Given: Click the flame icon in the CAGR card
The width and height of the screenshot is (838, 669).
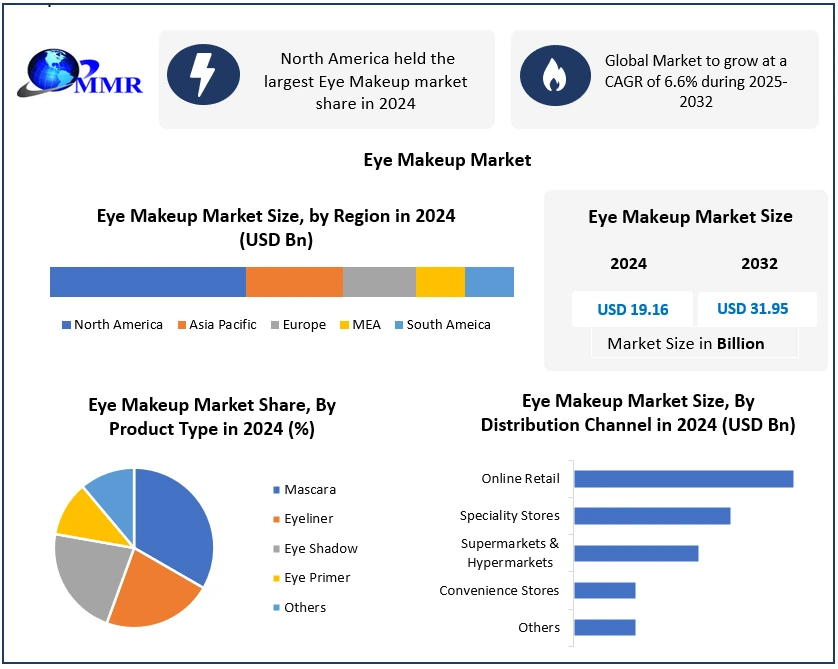Looking at the screenshot, I should (553, 75).
